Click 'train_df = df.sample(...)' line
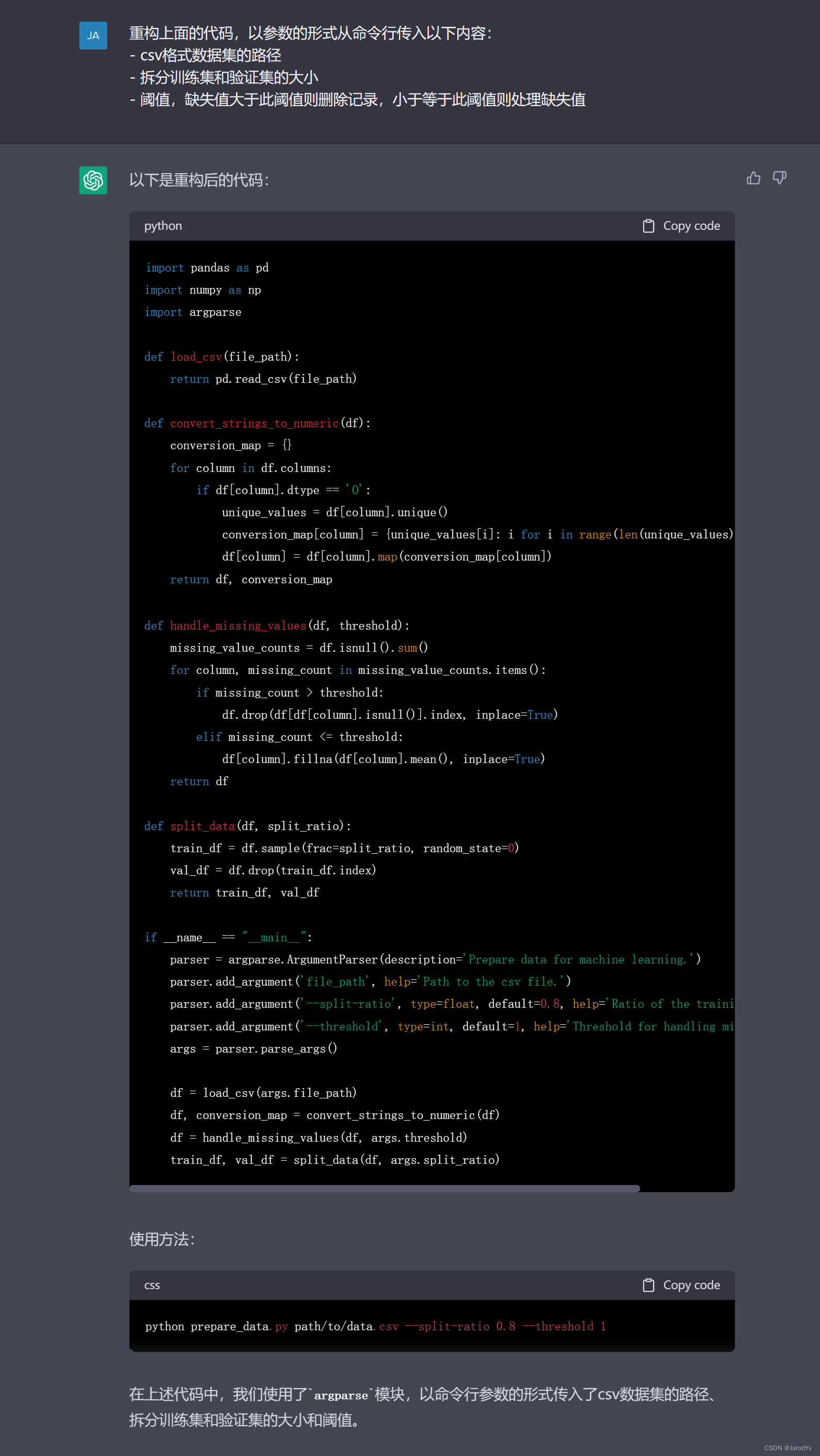Screen dimensions: 820x1456 pos(344,848)
